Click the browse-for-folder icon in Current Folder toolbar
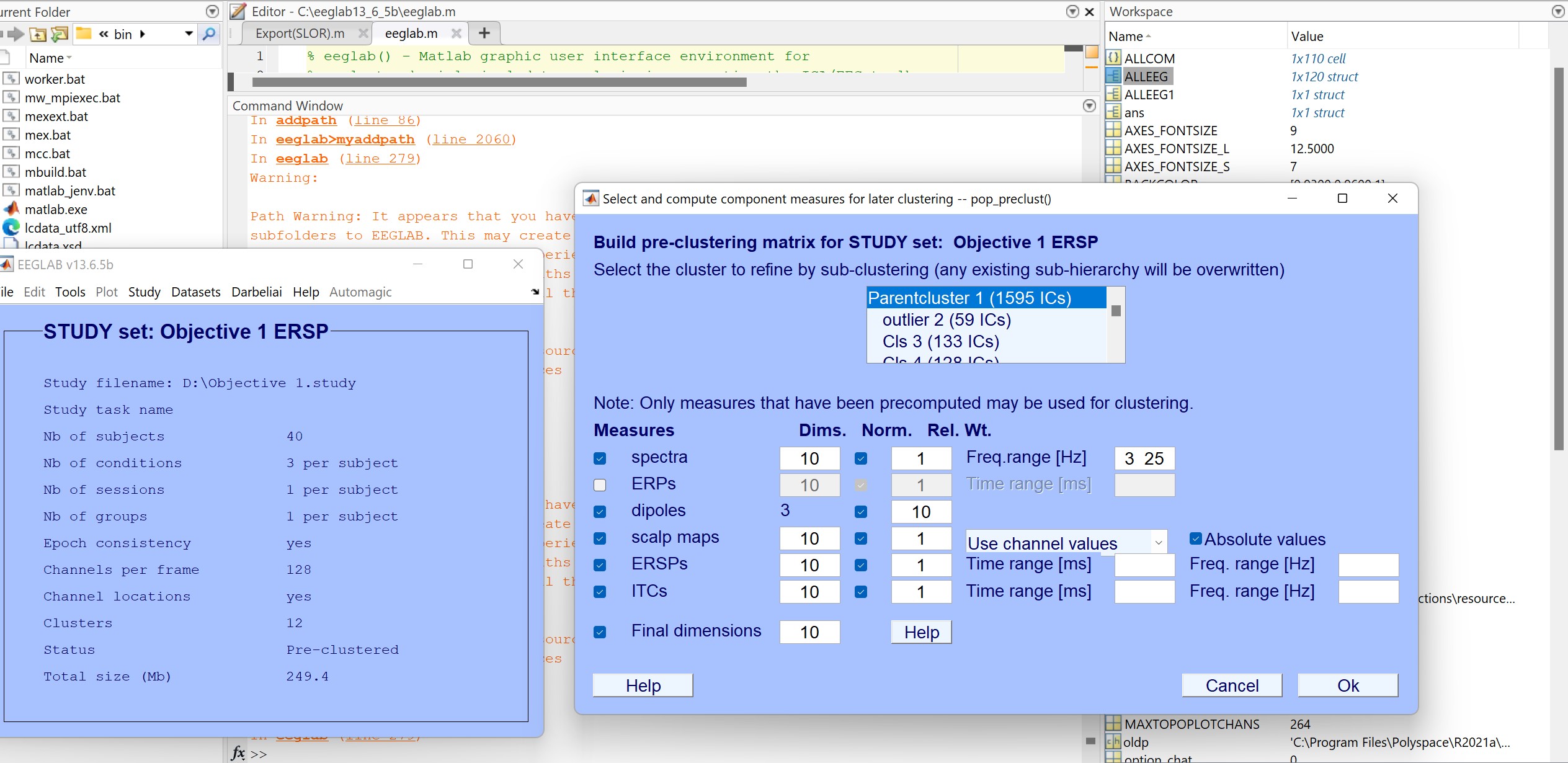This screenshot has width=1568, height=763. point(59,35)
